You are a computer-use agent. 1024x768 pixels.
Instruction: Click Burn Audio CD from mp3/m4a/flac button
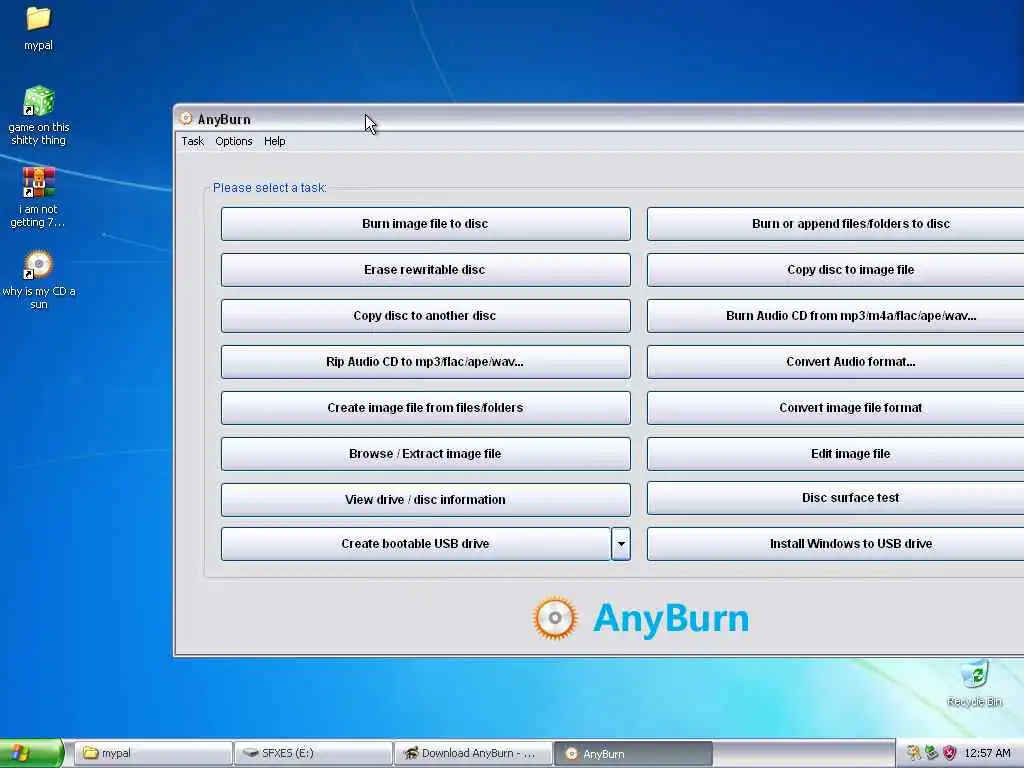835,316
